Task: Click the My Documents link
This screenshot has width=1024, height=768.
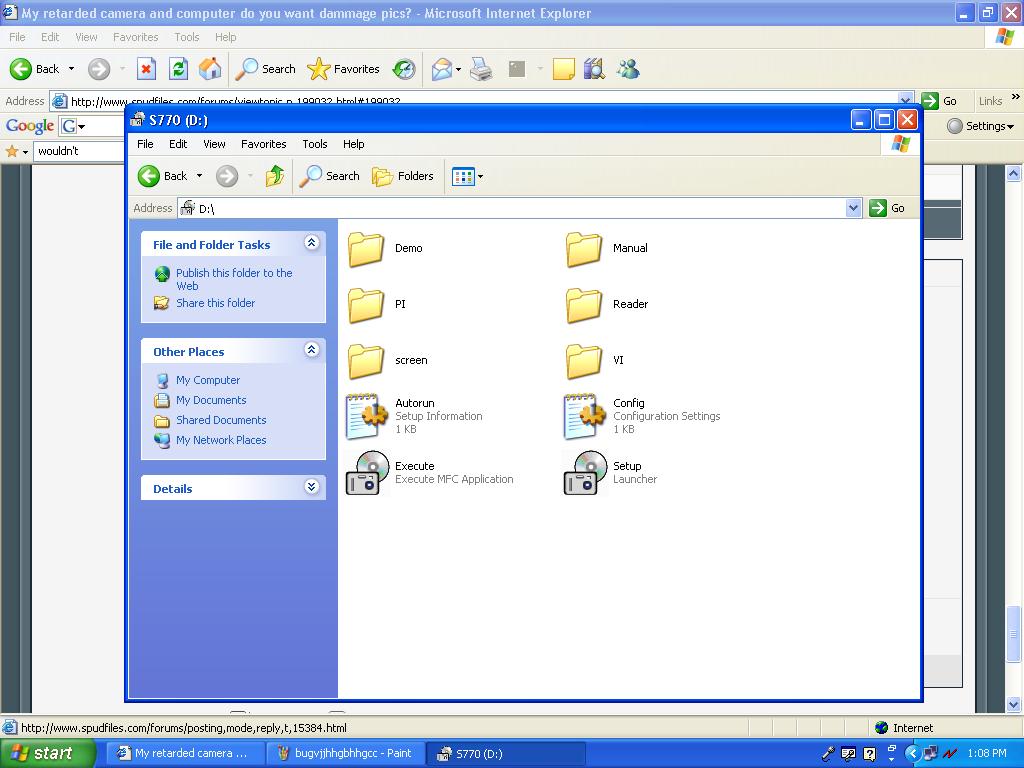Action: (211, 400)
